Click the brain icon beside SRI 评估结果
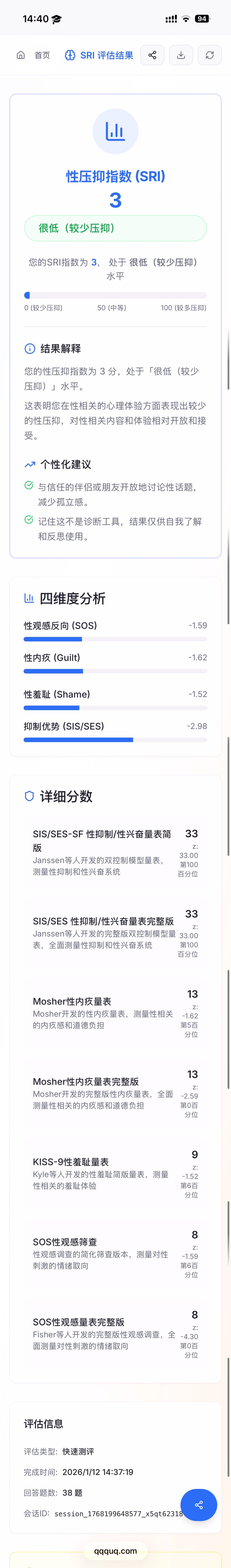The width and height of the screenshot is (231, 1568). (70, 55)
